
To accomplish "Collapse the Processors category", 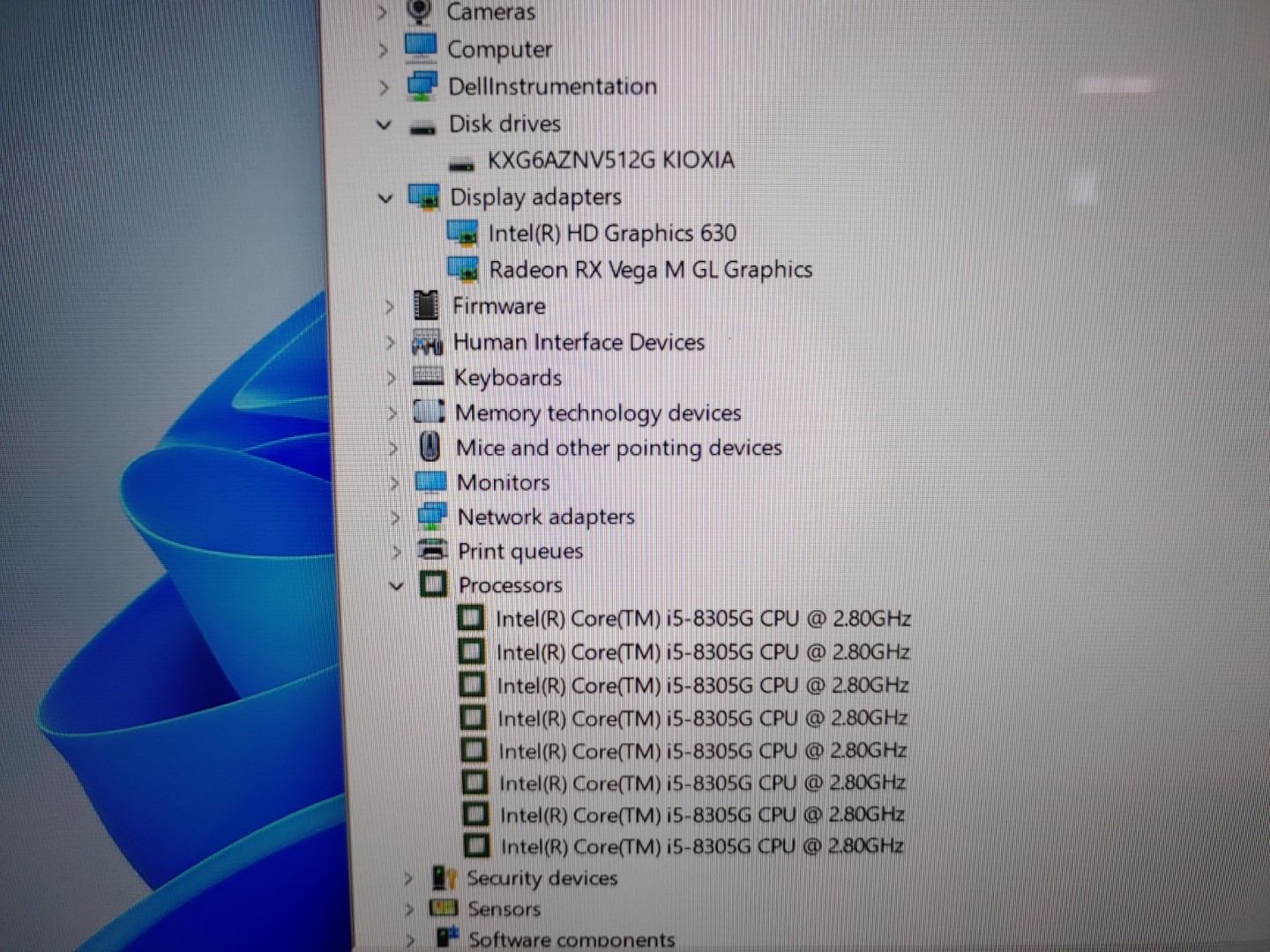I will click(x=397, y=585).
